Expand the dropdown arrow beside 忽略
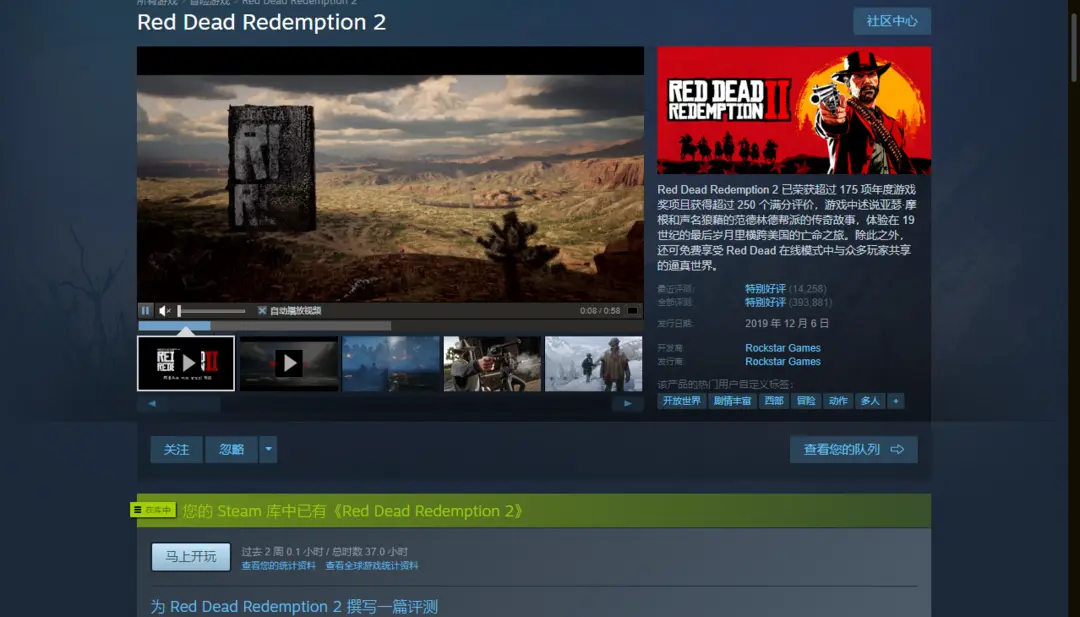 tap(269, 450)
